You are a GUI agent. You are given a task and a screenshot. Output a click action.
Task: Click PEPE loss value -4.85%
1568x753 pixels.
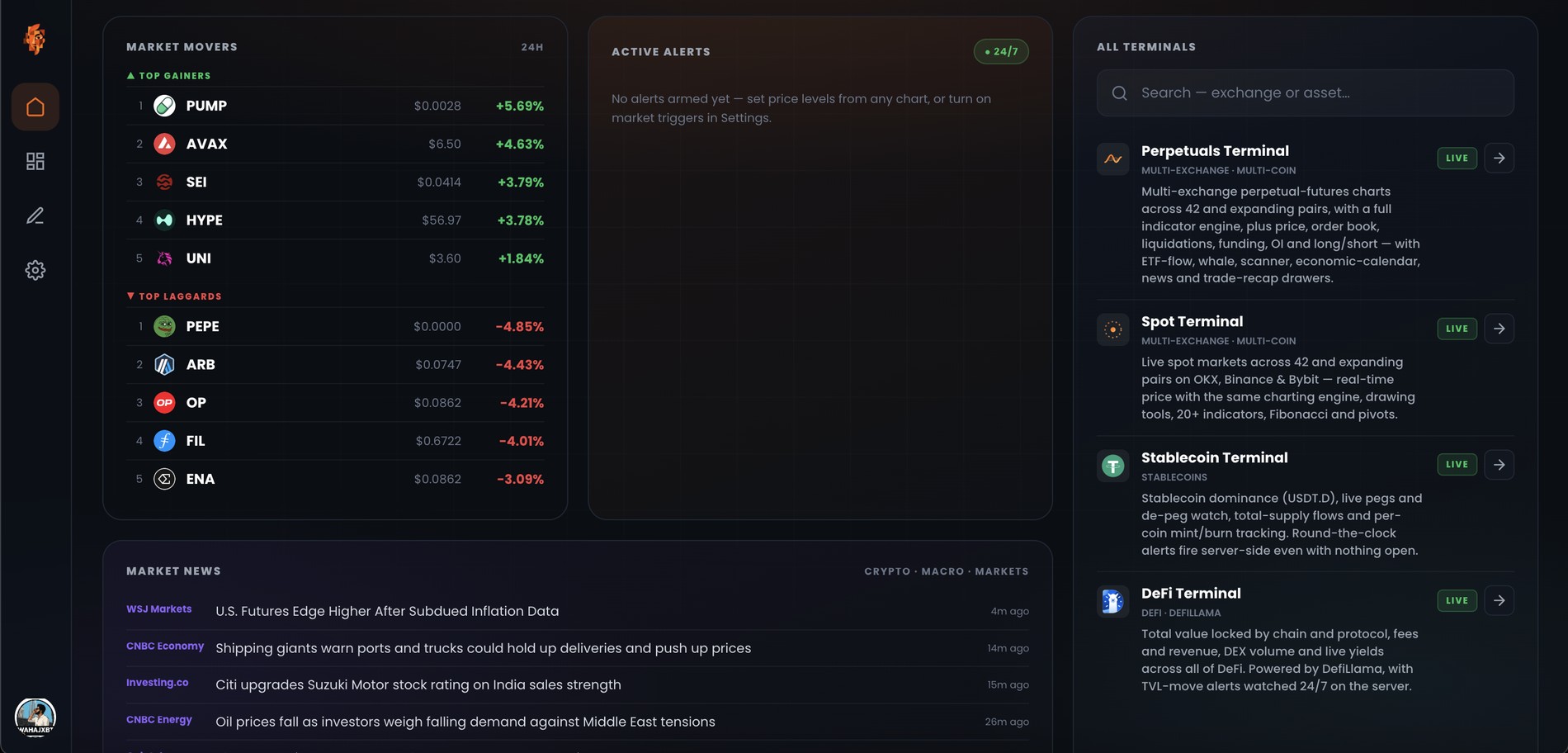520,327
